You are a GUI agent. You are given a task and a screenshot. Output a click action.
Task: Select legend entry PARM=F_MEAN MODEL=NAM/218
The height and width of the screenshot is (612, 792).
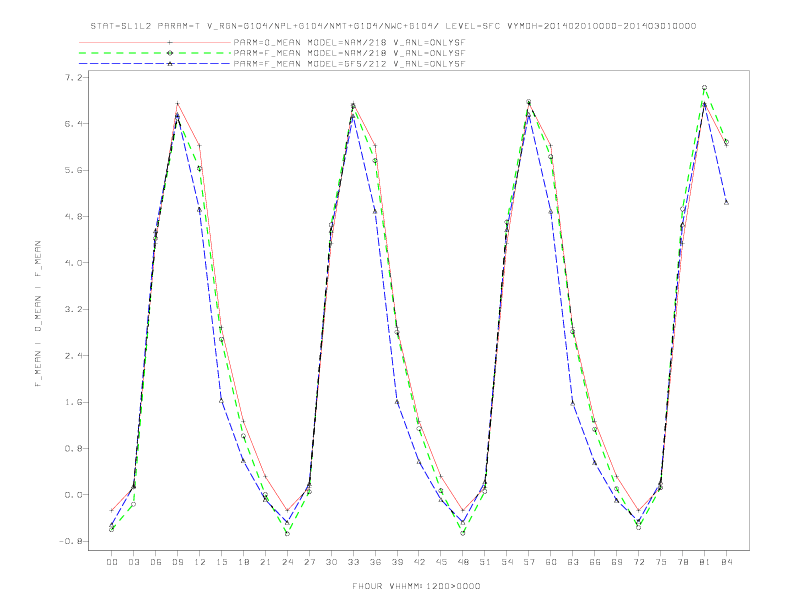coord(349,53)
